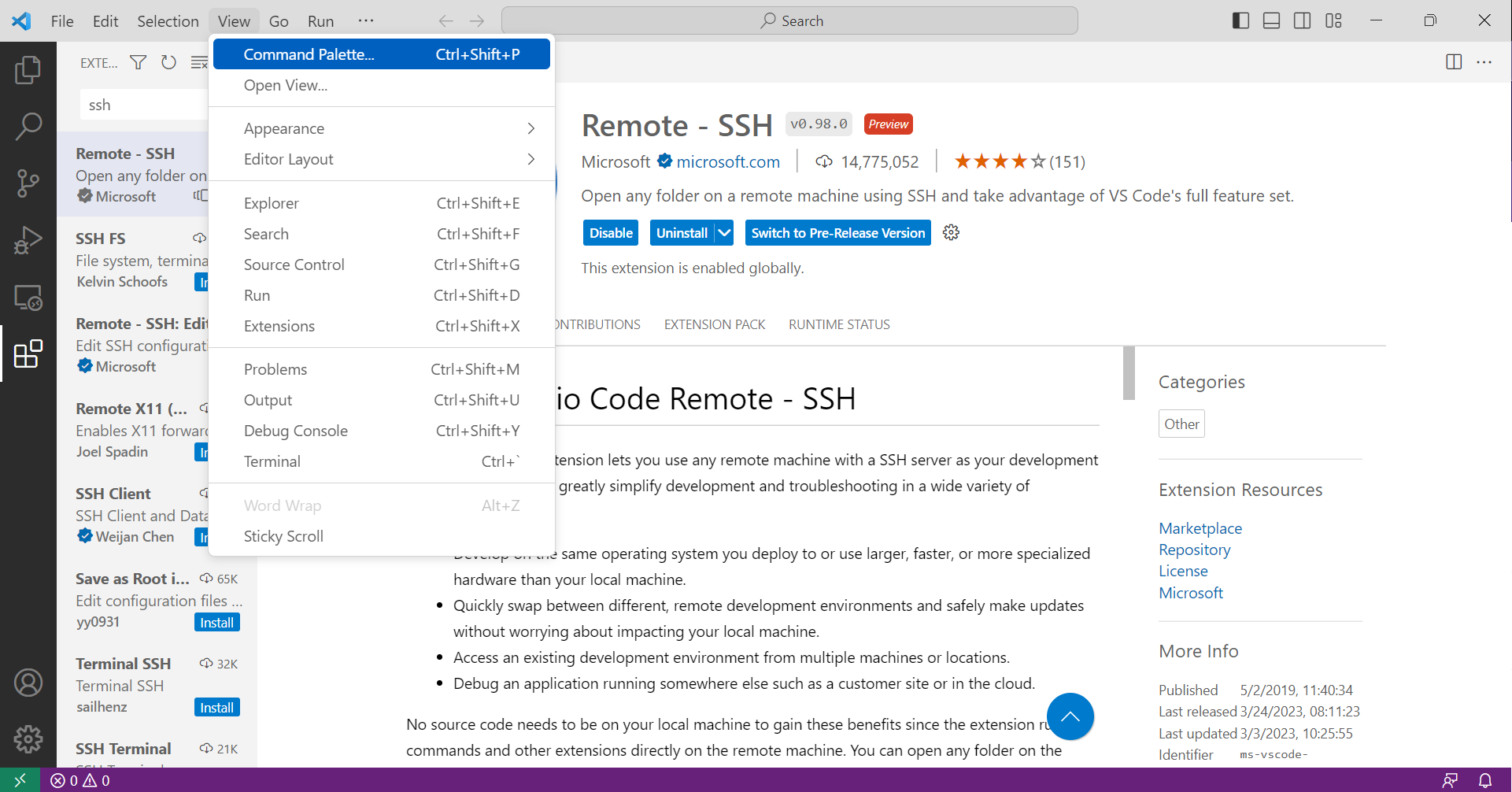Click Switch to Pre-Release Version button
Screen dimensions: 1512x792
tap(838, 233)
